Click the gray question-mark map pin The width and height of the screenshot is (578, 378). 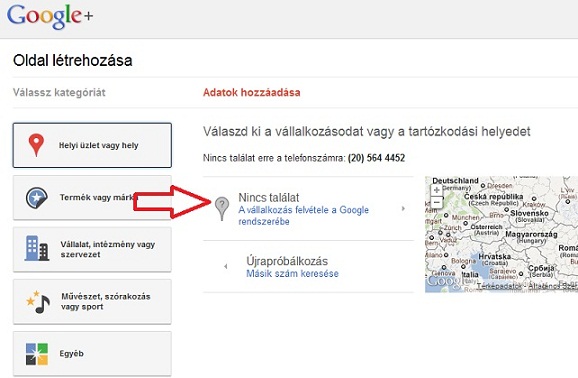click(222, 209)
